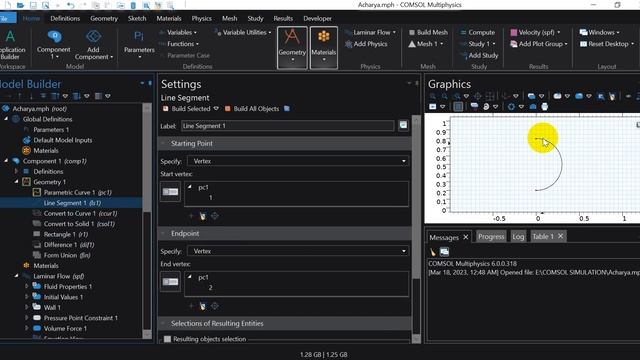Open the Results ribbon tab

(x=283, y=18)
